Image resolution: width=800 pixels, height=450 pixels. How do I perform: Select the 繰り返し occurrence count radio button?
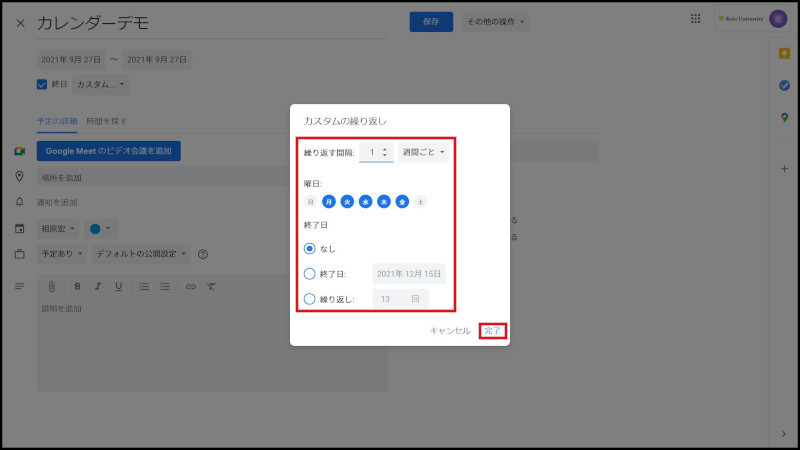point(310,298)
